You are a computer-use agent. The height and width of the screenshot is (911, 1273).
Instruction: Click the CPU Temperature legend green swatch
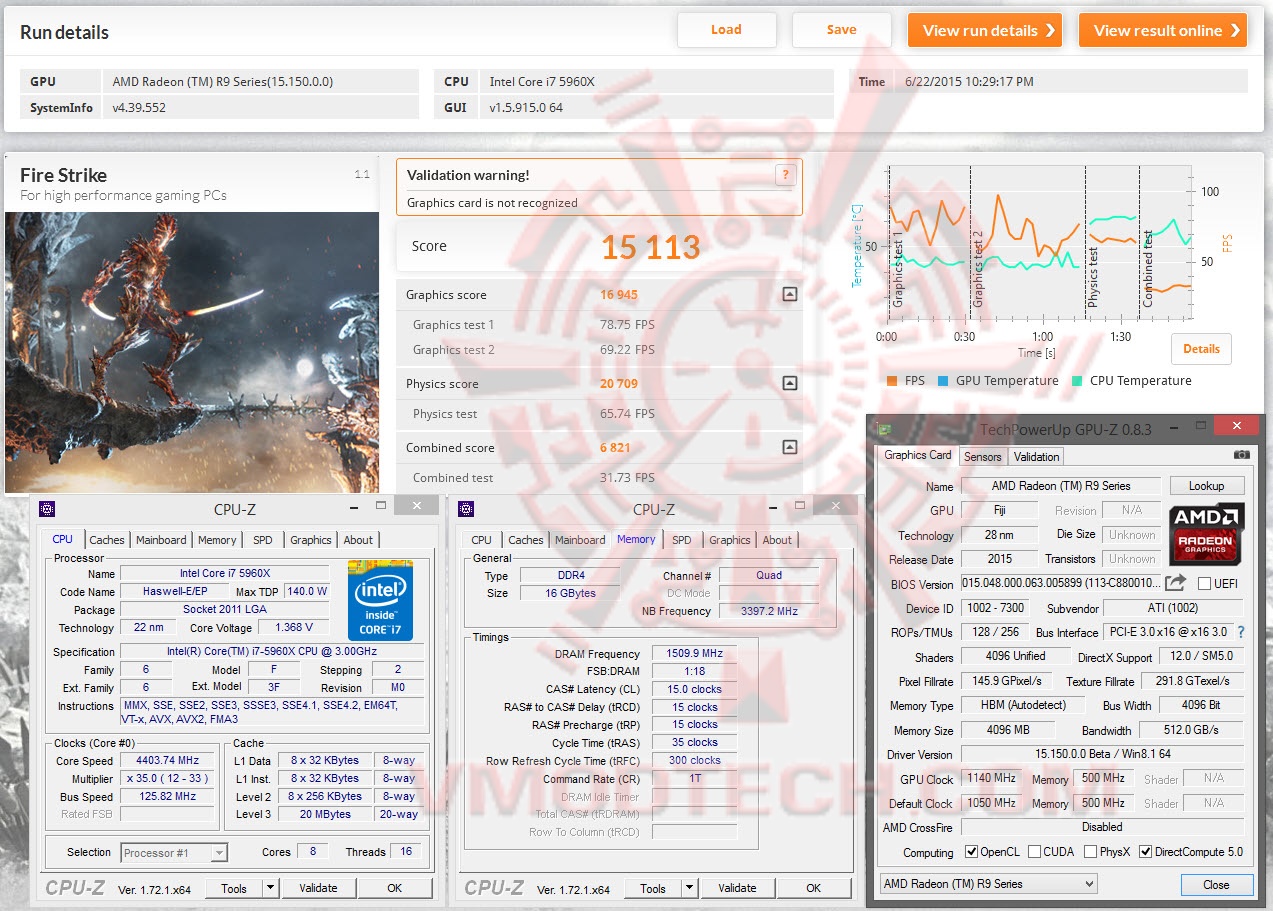1077,381
